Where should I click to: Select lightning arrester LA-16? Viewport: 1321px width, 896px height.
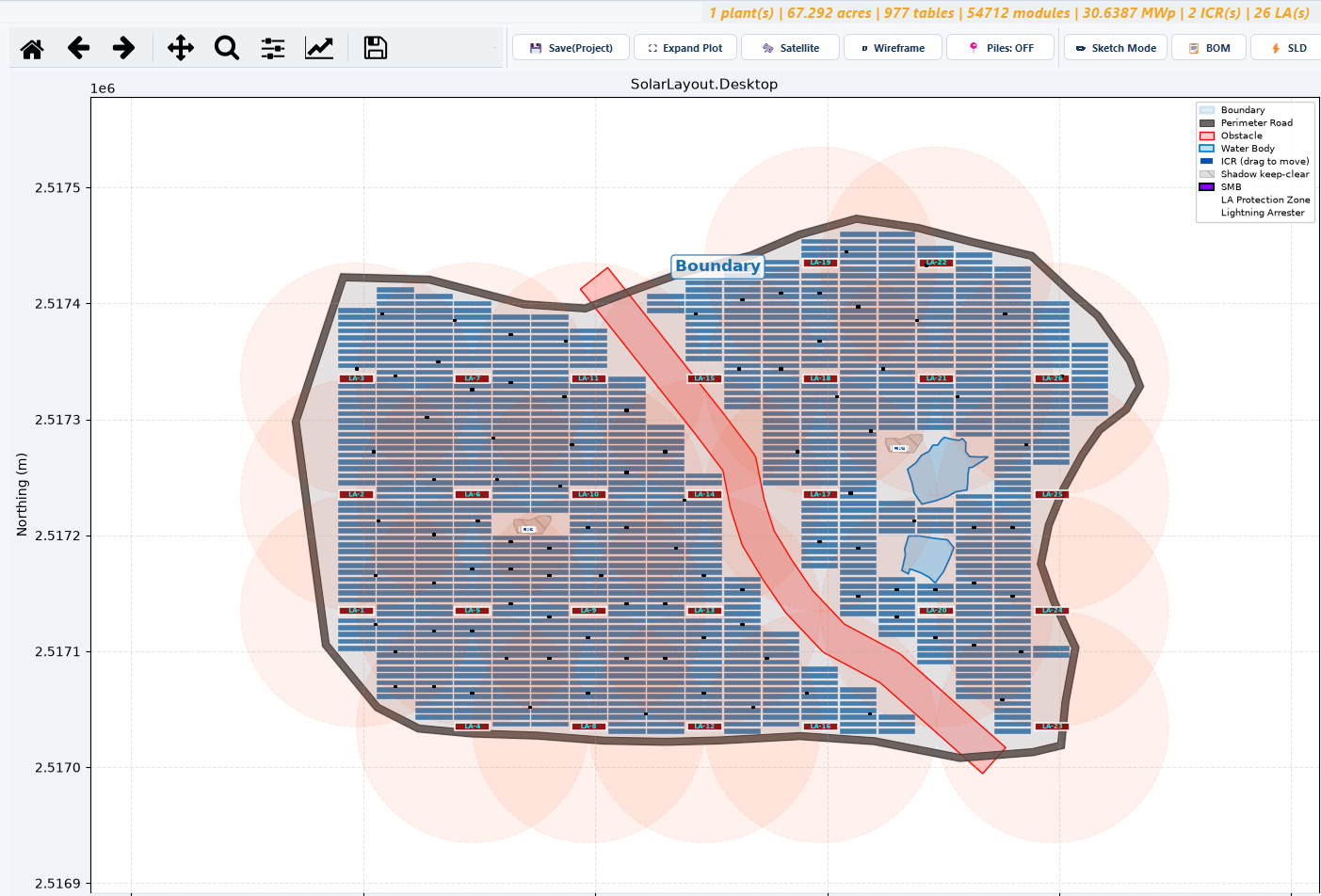(x=820, y=727)
